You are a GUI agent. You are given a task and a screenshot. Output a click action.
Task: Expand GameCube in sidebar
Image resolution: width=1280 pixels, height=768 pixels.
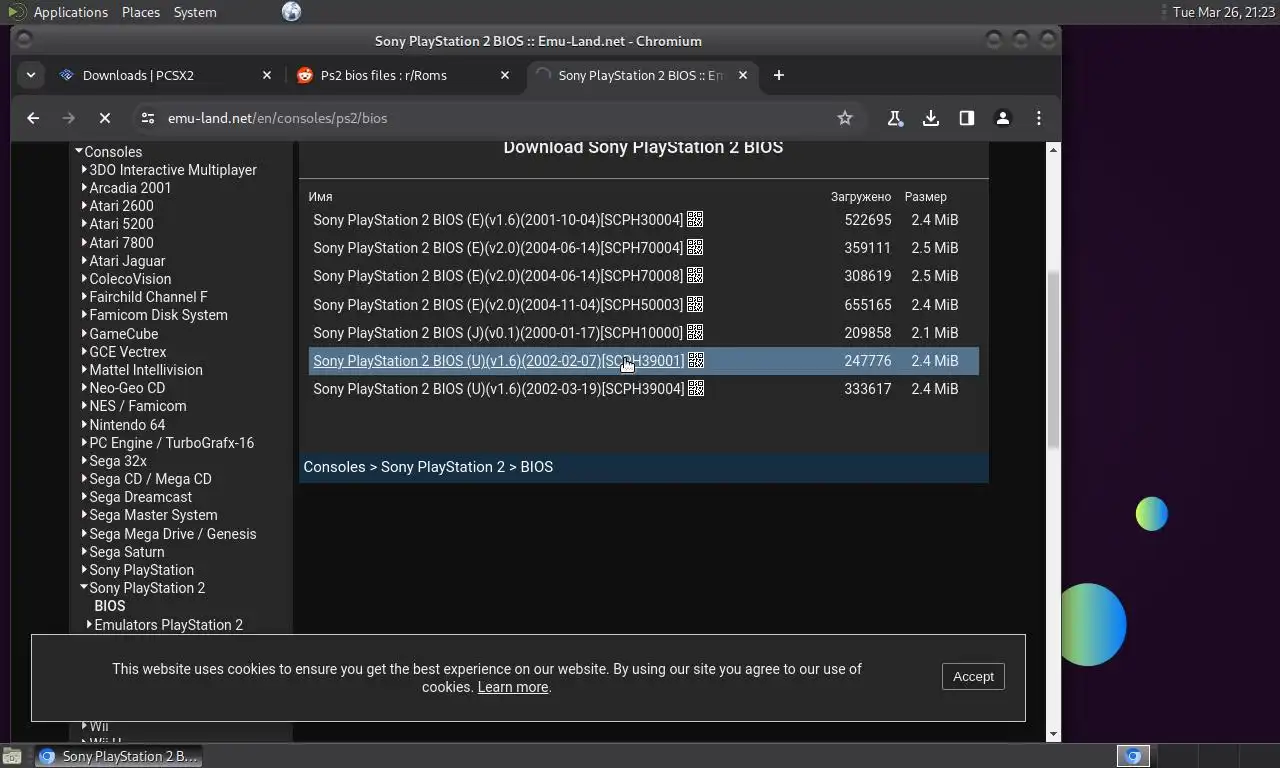point(85,333)
